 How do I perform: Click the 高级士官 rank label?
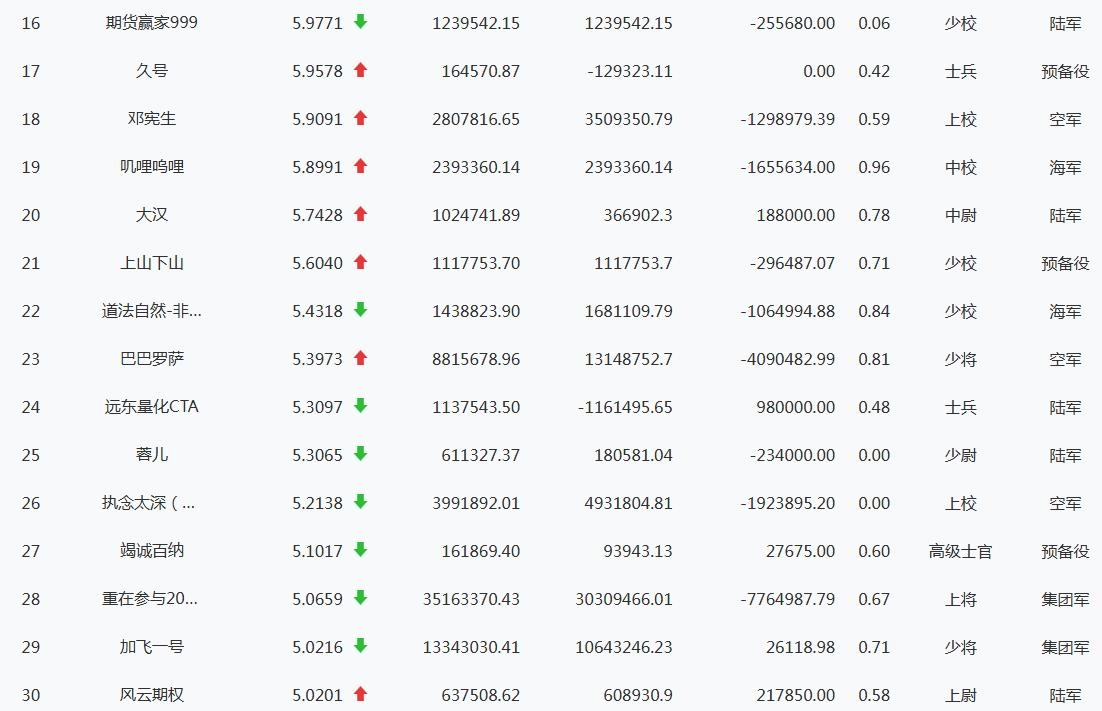point(960,551)
